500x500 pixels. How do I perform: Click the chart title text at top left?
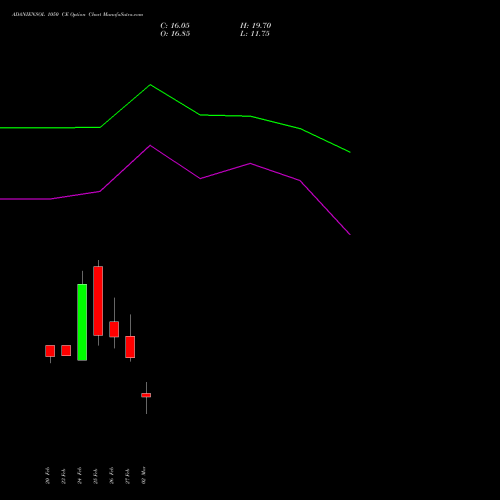pyautogui.click(x=77, y=15)
